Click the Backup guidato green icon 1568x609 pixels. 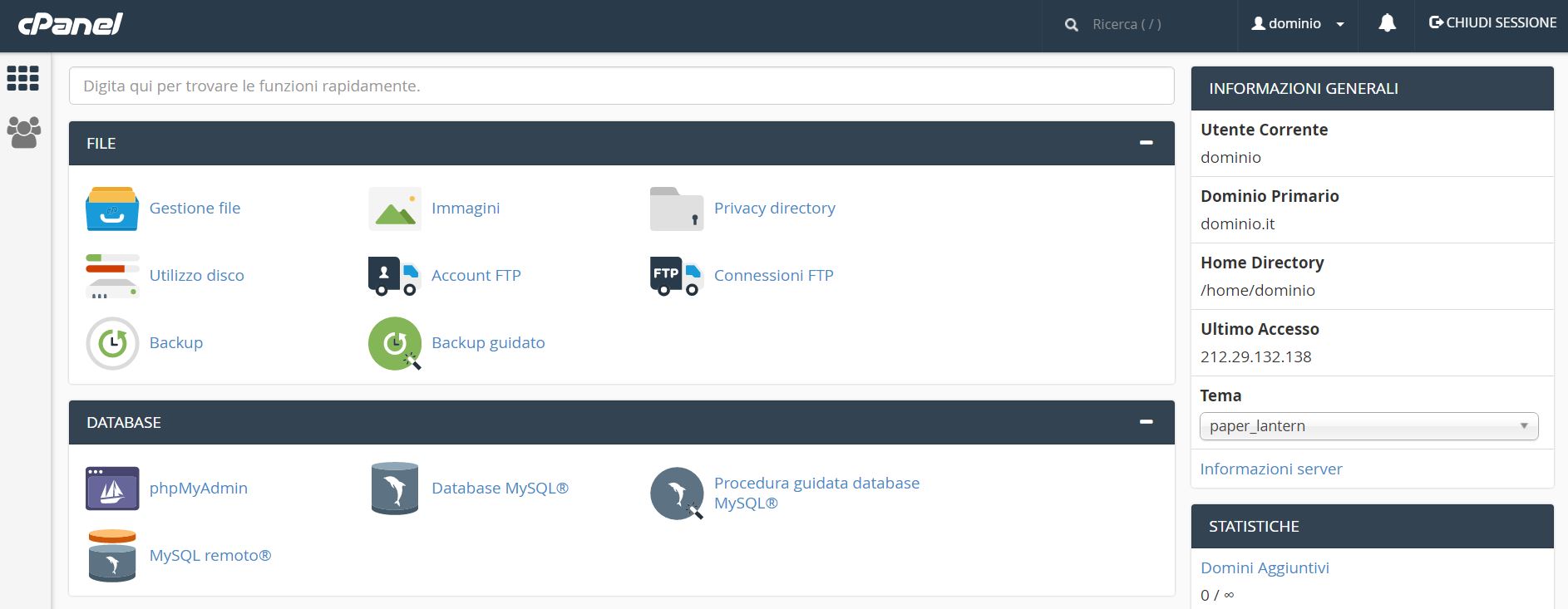pos(395,343)
